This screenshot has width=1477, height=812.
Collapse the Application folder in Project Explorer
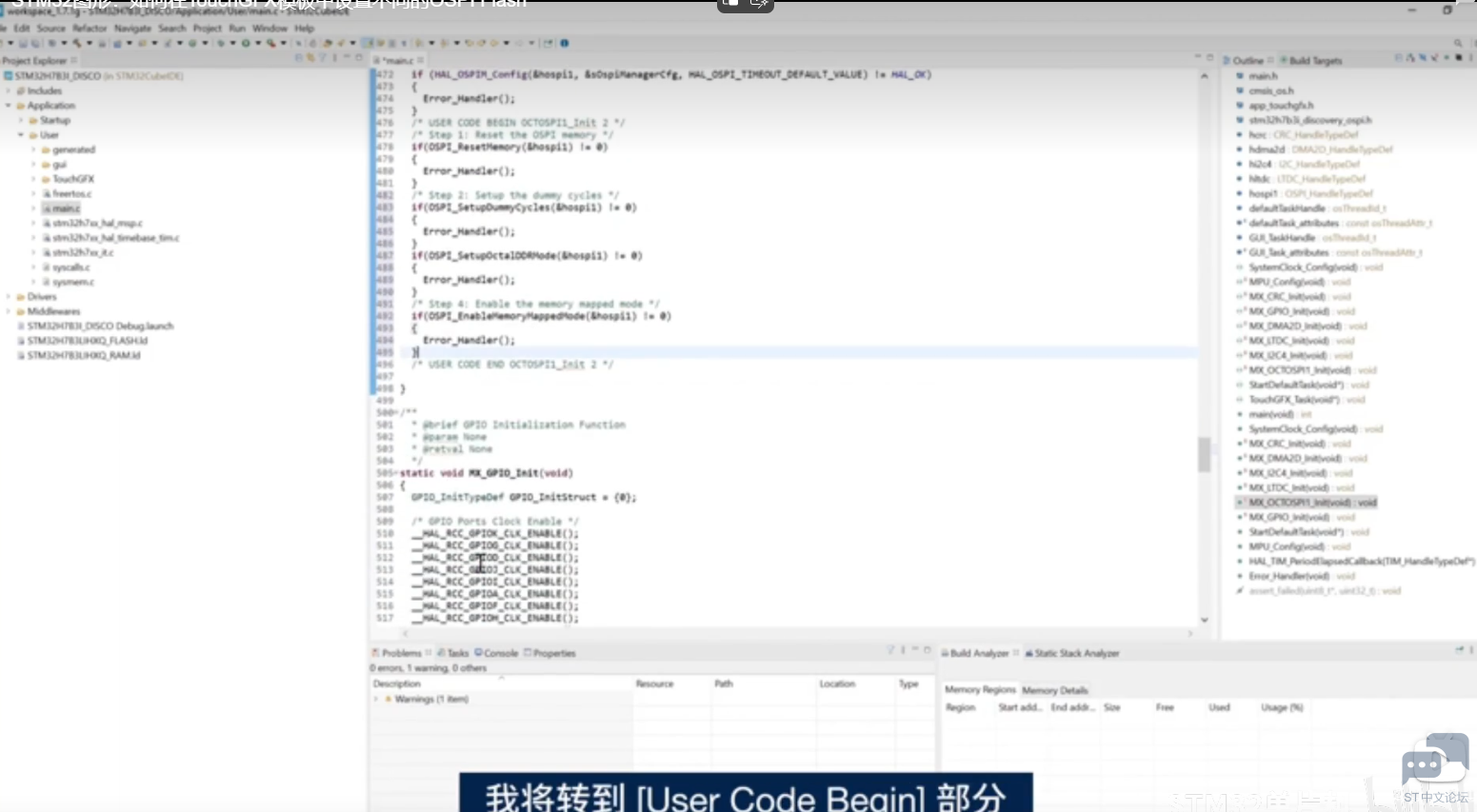click(9, 106)
